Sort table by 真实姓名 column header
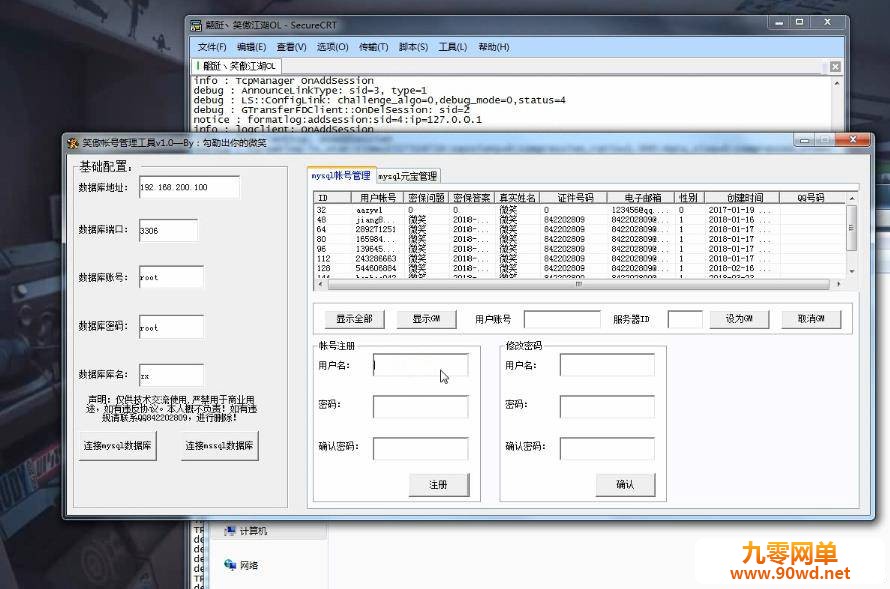This screenshot has width=890, height=589. click(x=517, y=198)
